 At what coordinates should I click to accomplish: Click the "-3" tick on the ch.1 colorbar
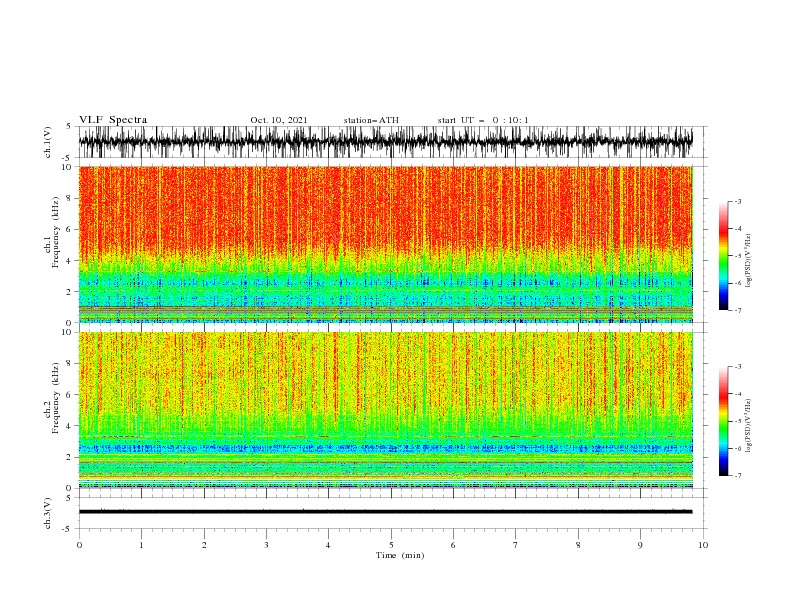pos(737,201)
